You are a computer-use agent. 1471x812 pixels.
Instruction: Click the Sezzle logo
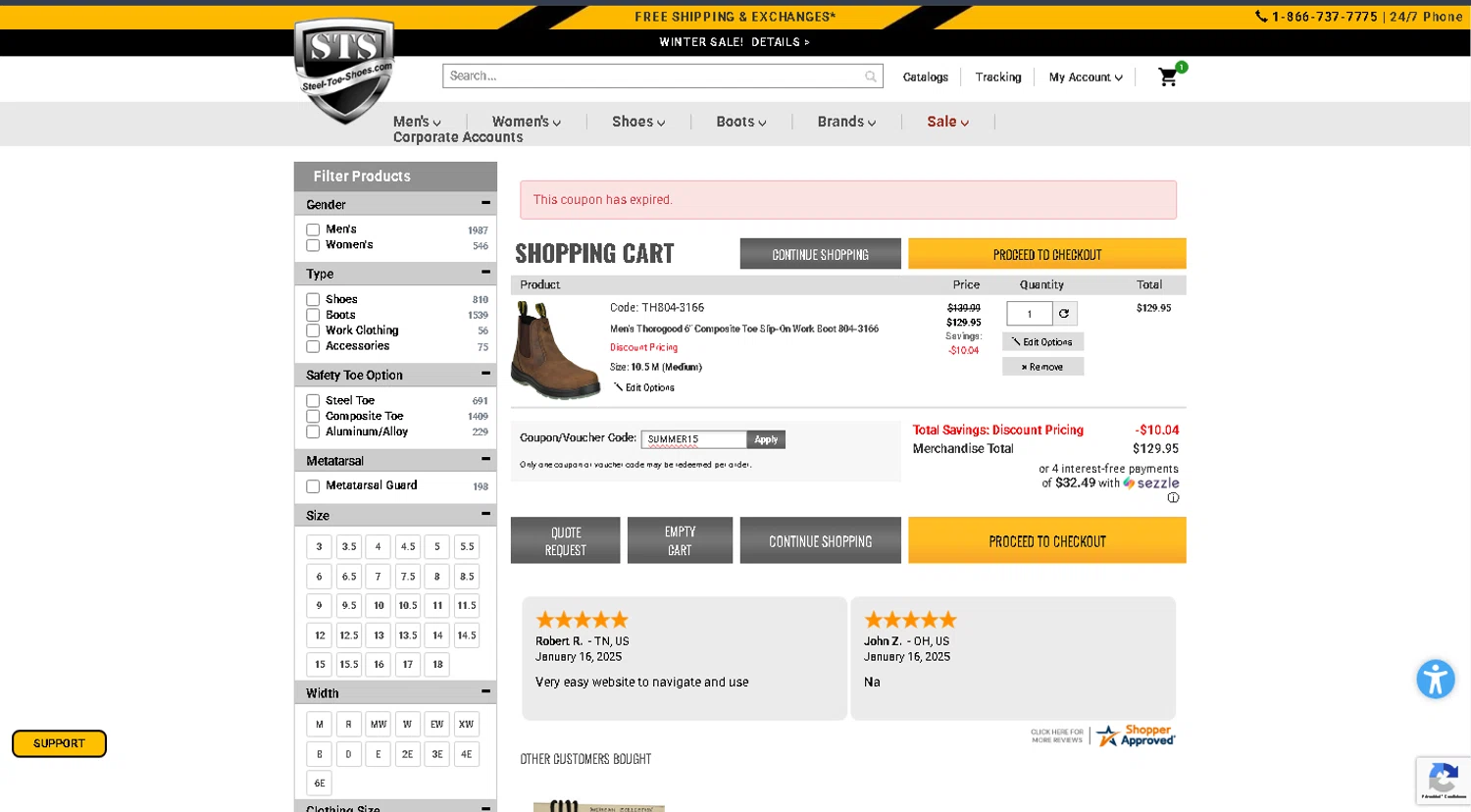click(x=1151, y=483)
